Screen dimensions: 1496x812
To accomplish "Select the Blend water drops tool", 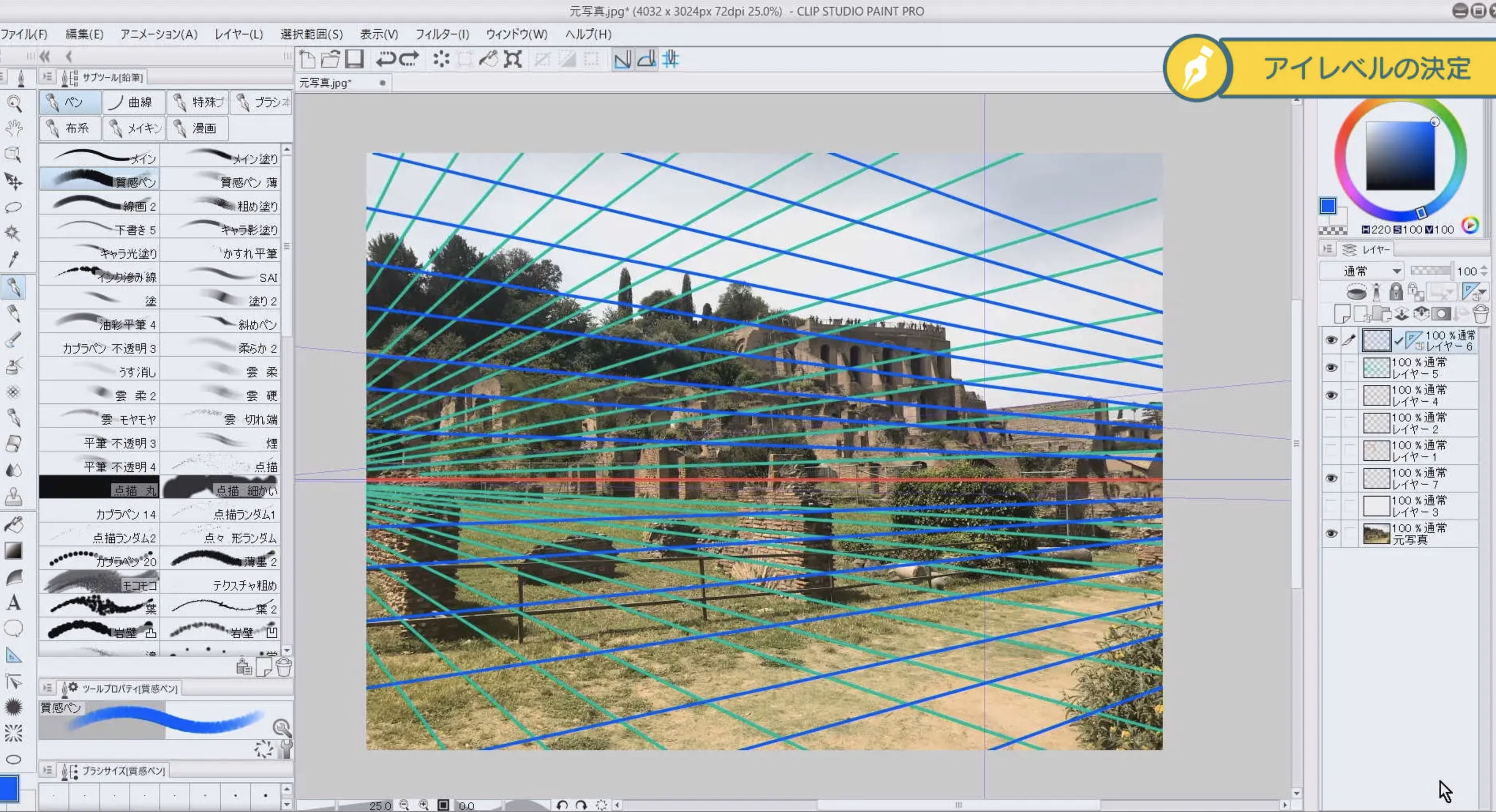I will coord(14,470).
